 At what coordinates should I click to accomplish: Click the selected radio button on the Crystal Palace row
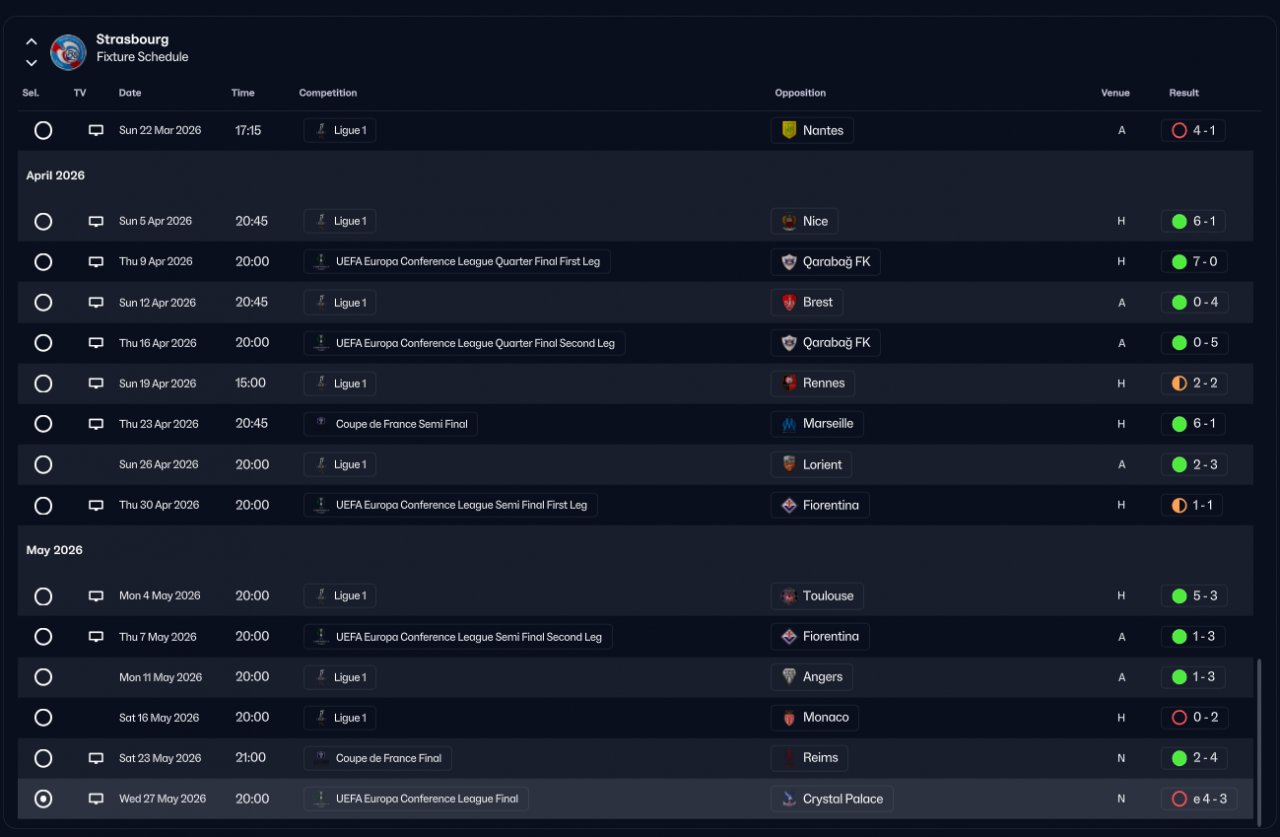(x=43, y=799)
